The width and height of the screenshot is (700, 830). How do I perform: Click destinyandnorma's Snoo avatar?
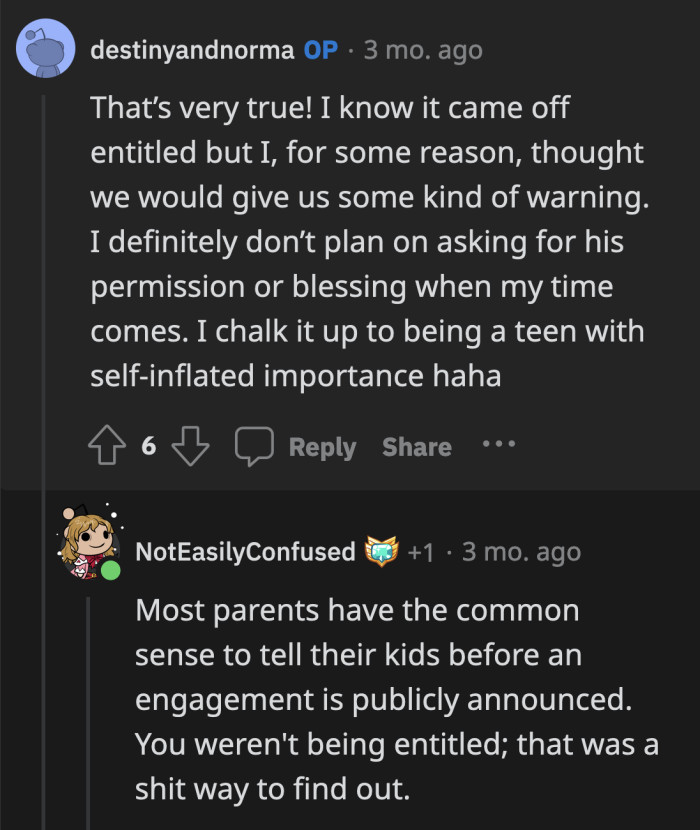click(47, 48)
